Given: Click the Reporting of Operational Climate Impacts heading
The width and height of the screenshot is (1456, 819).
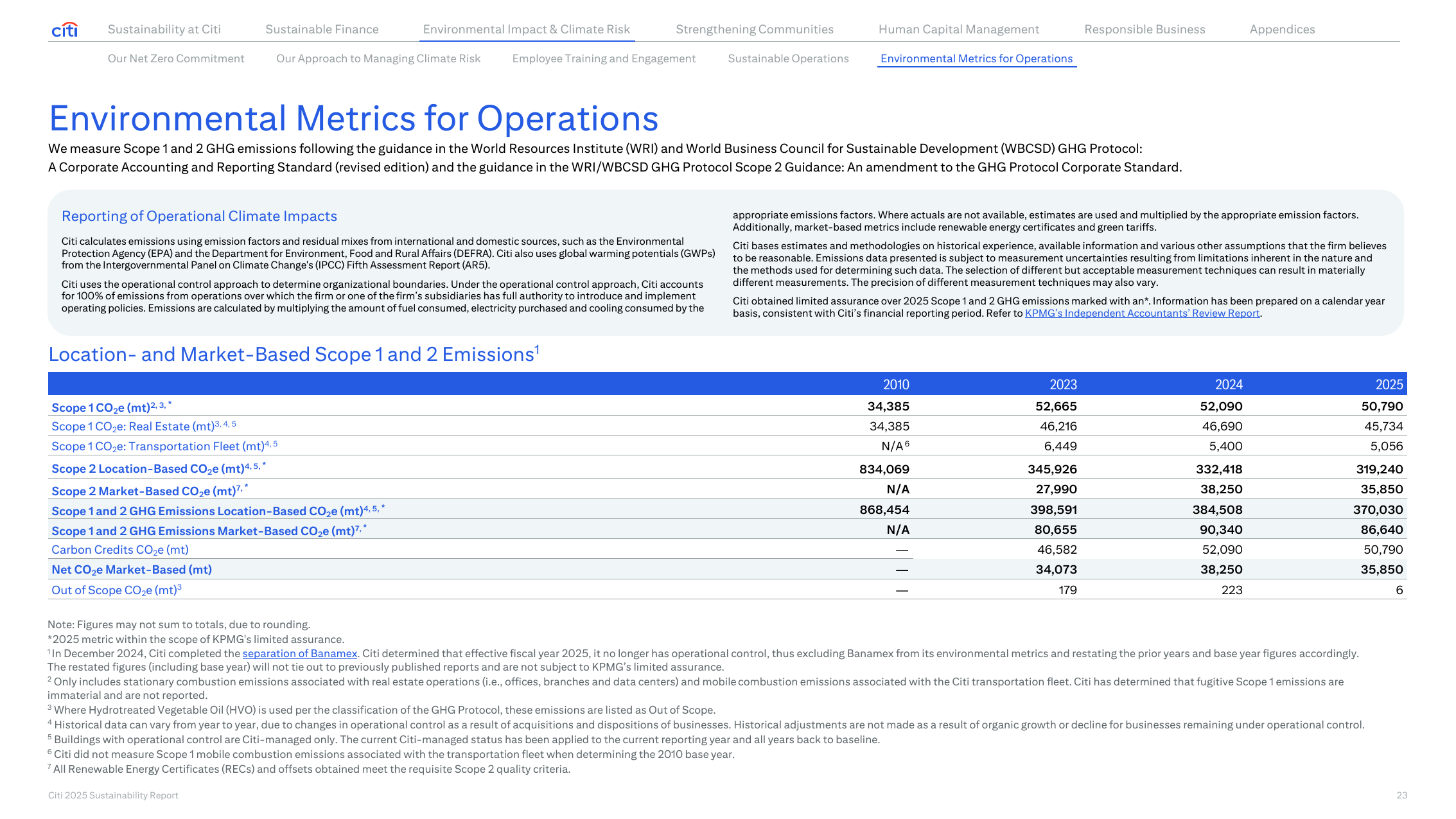Looking at the screenshot, I should 199,216.
